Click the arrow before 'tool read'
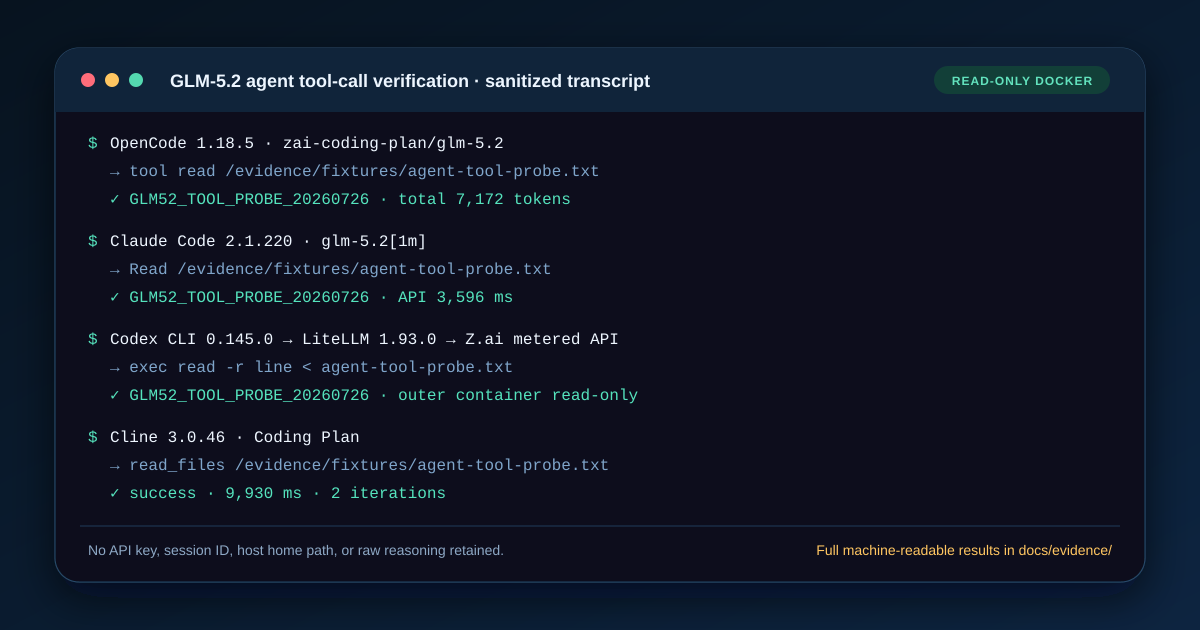Screen dimensions: 1200x630 (115, 173)
